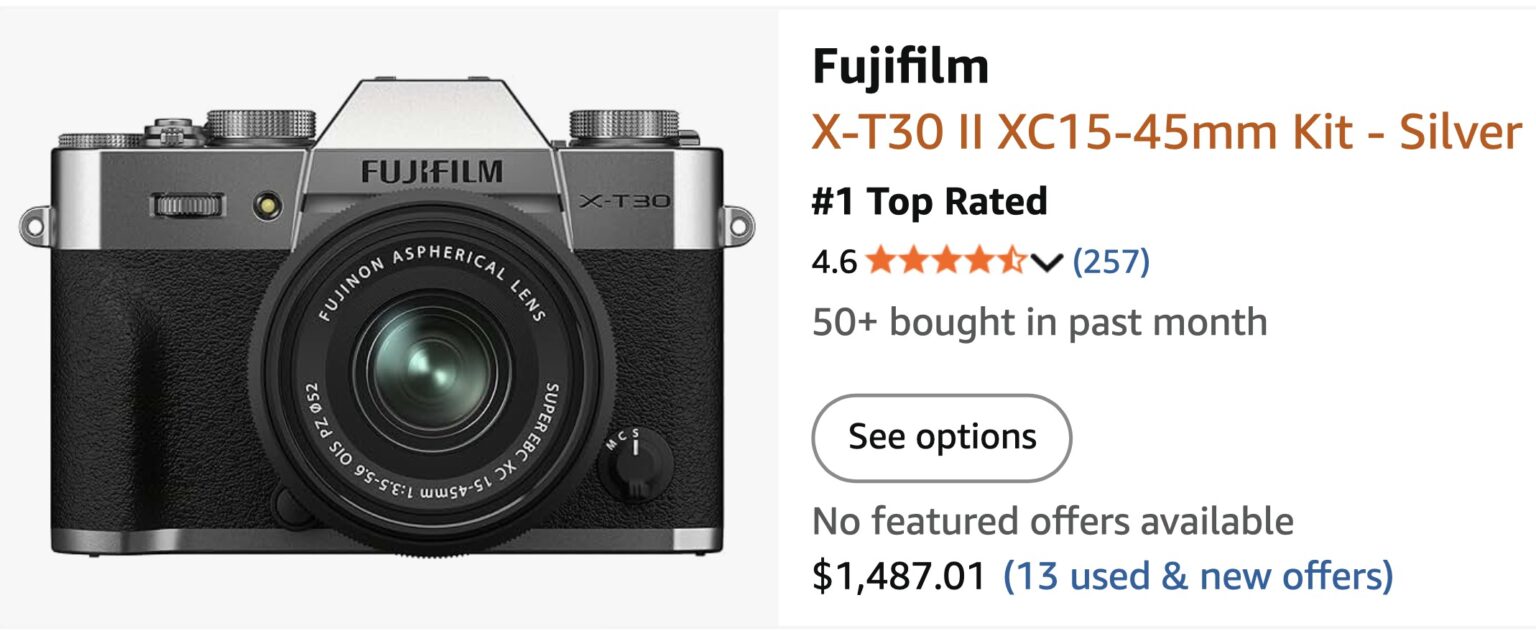Click the Fujifilm brand name heading
The width and height of the screenshot is (1536, 631).
(900, 67)
